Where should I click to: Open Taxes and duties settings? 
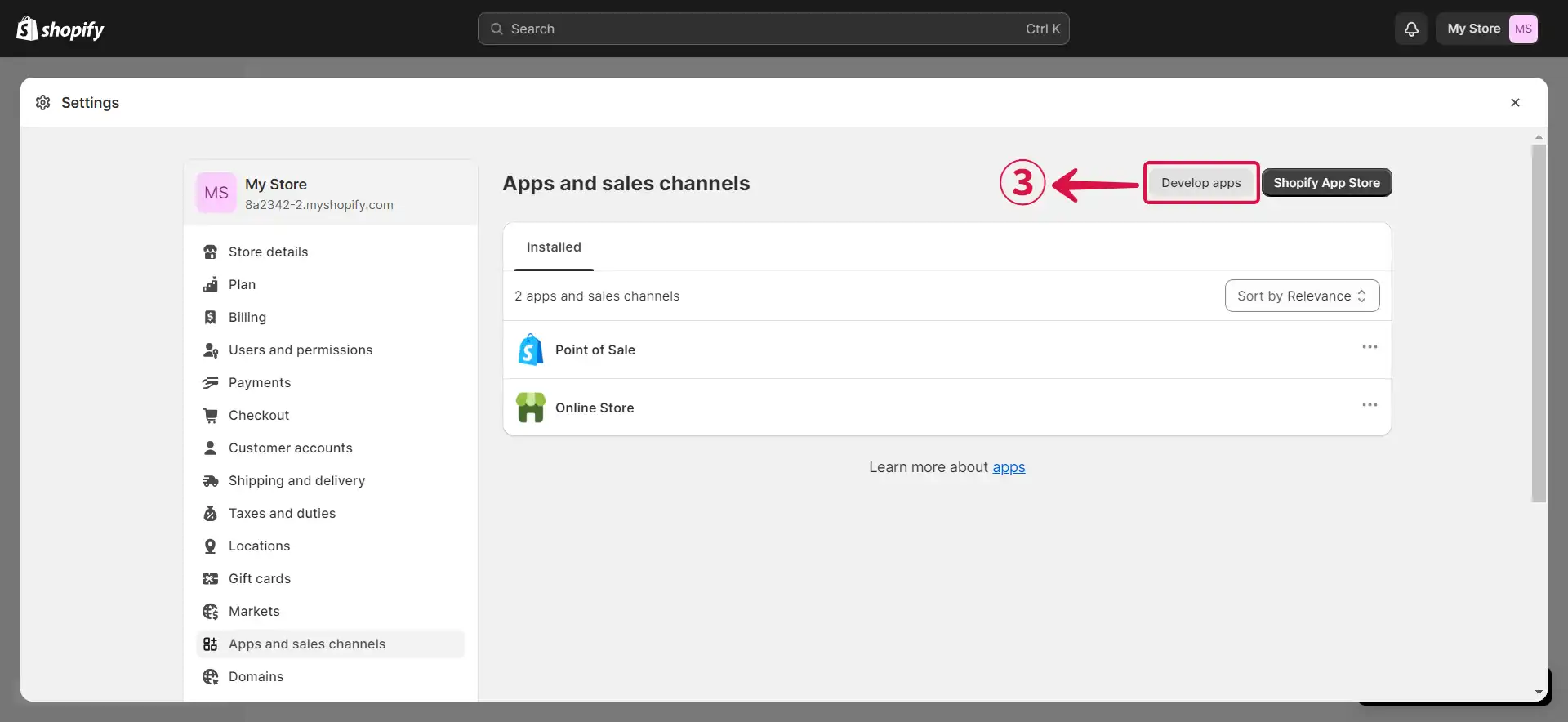click(330, 513)
